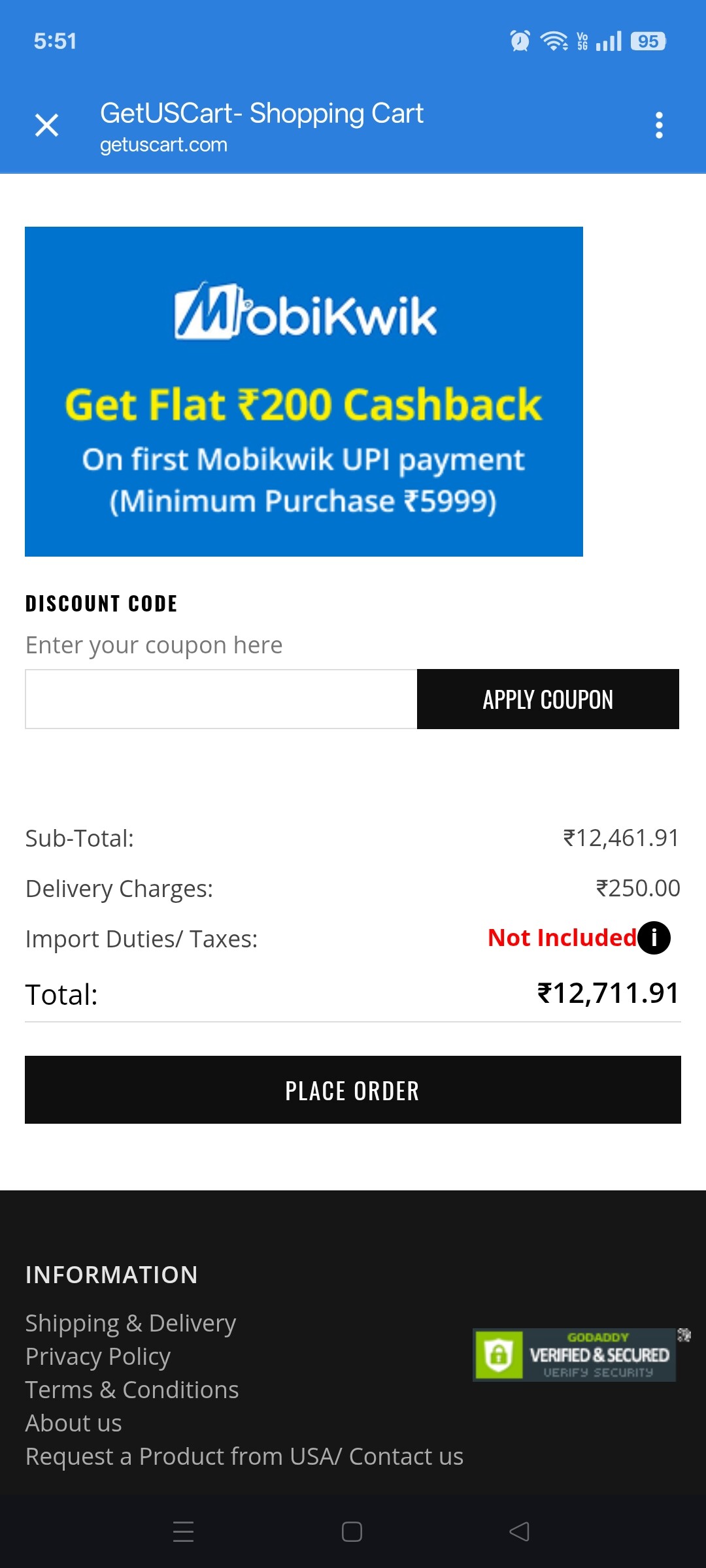
Task: Tap the Android recent apps button
Action: tap(184, 1531)
